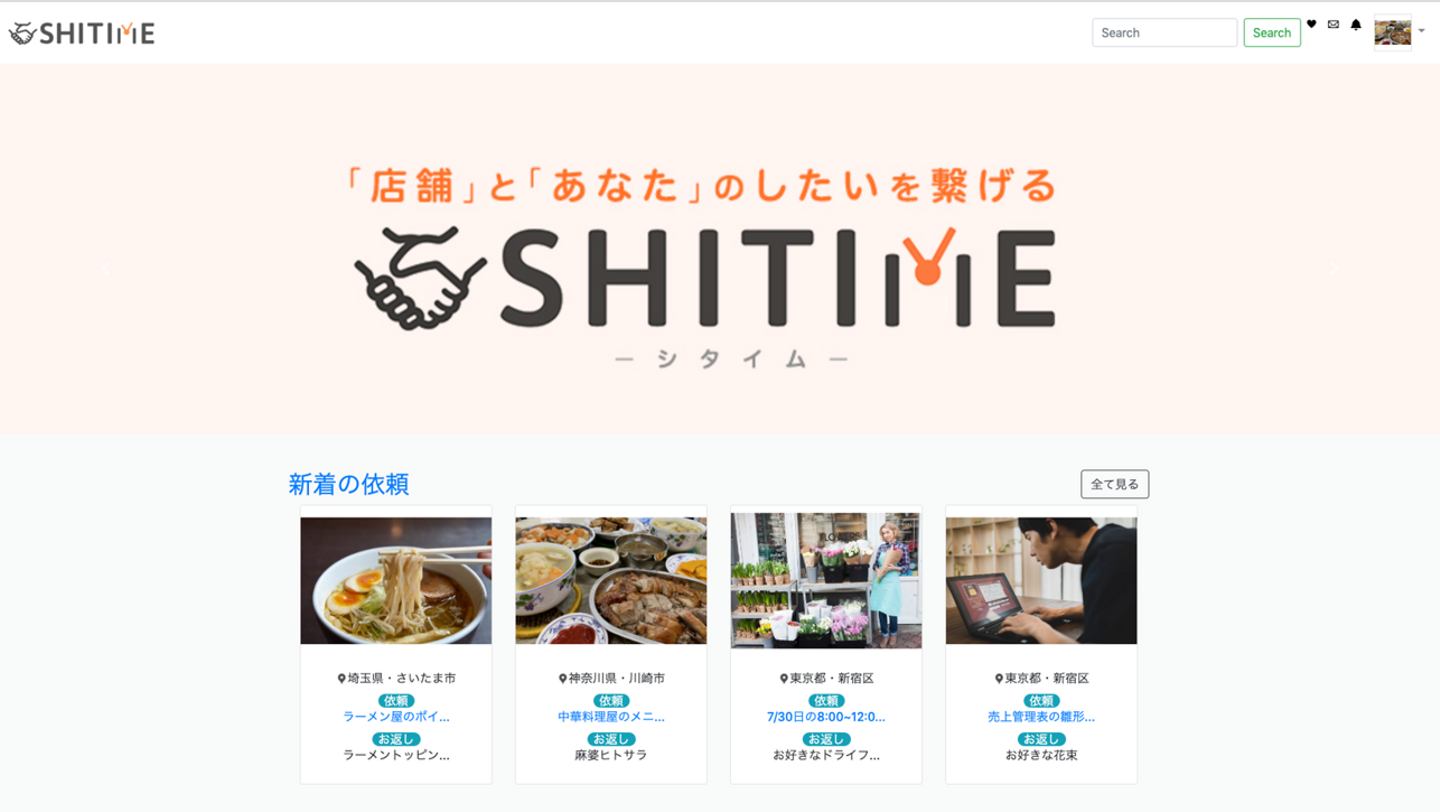The width and height of the screenshot is (1440, 812).
Task: Click the SHITIME logo in navbar
Action: 82,33
